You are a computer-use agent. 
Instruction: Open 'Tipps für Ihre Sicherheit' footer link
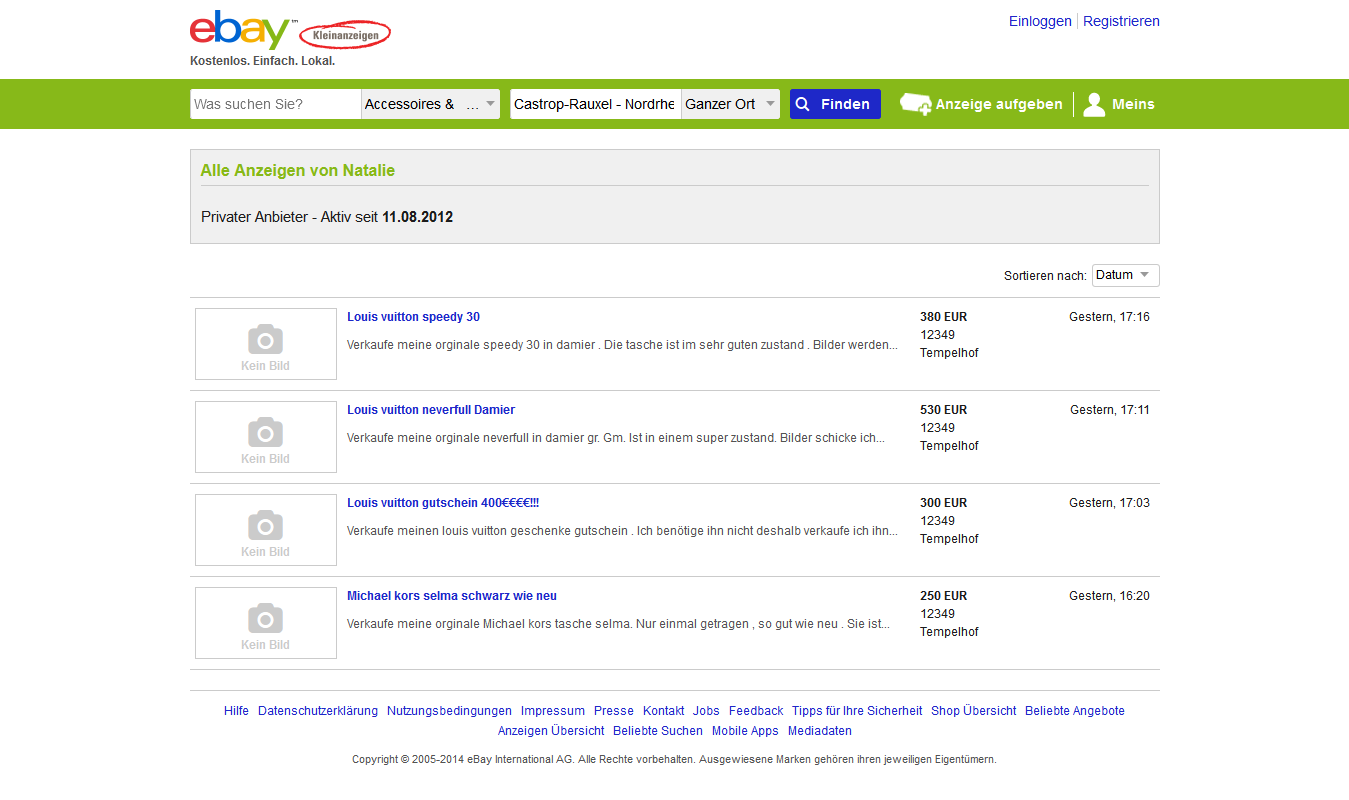click(x=857, y=711)
